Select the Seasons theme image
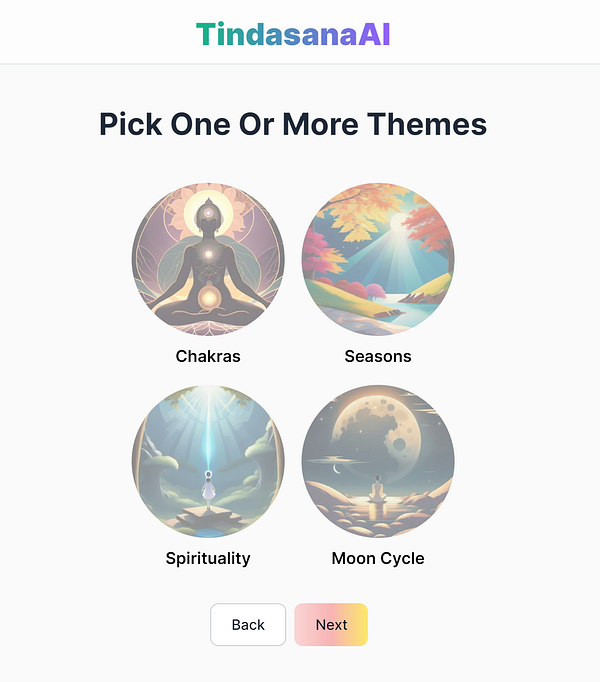This screenshot has width=600, height=682. point(378,259)
